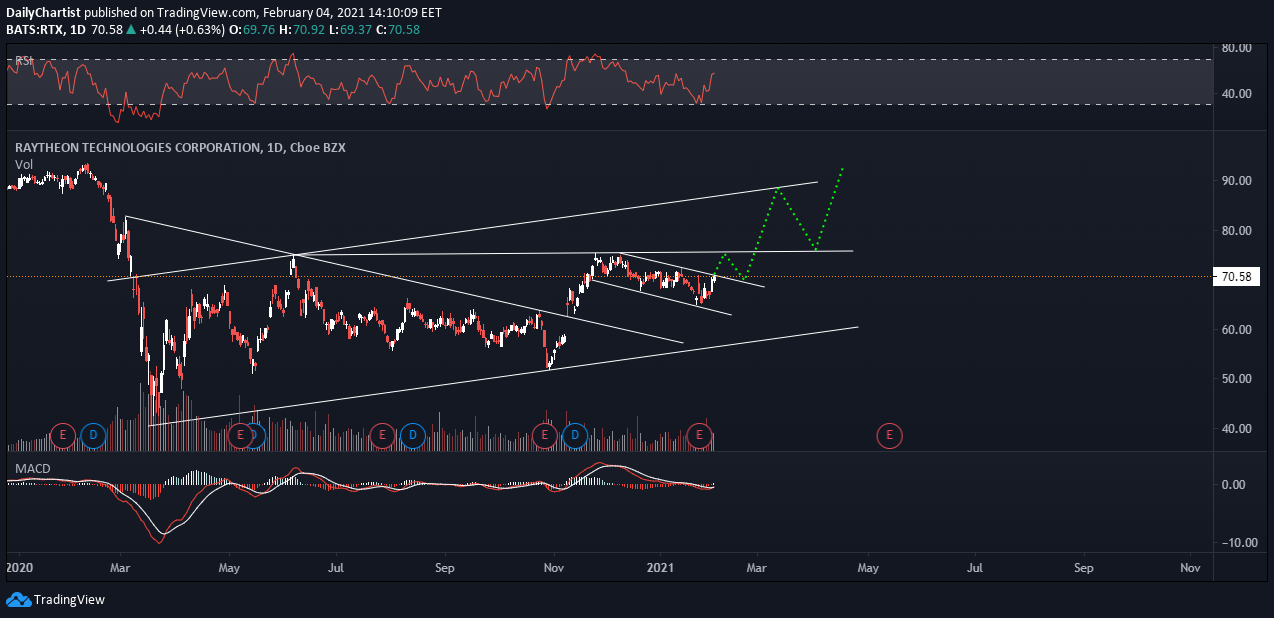Click the dividend marker nearest August 2020
The image size is (1274, 618).
pos(412,435)
